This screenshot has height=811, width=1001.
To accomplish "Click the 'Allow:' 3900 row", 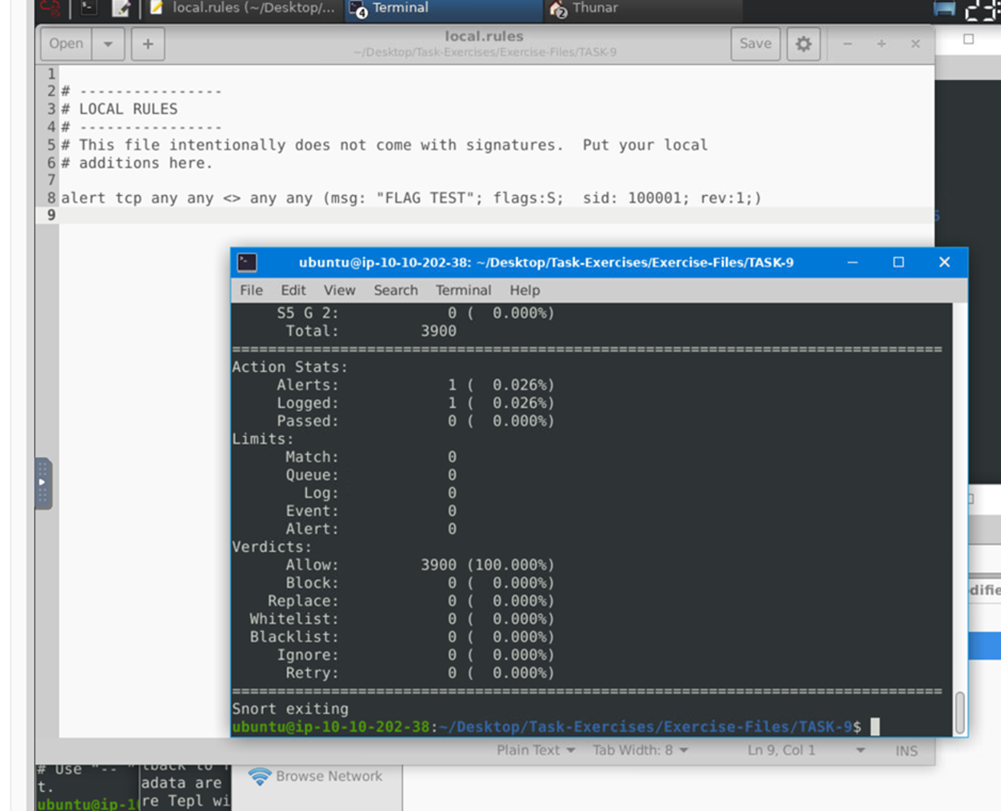I will pyautogui.click(x=419, y=565).
